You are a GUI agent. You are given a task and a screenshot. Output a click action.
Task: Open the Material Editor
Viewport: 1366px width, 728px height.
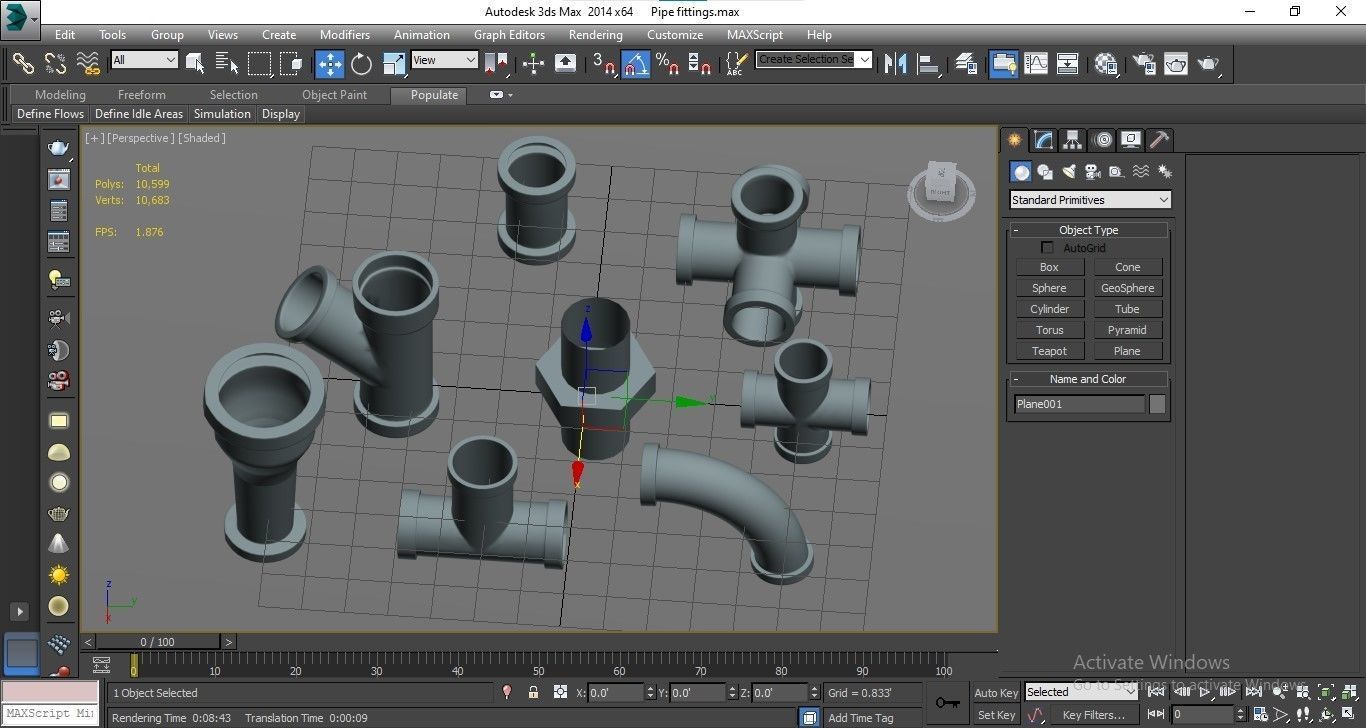(x=1105, y=63)
